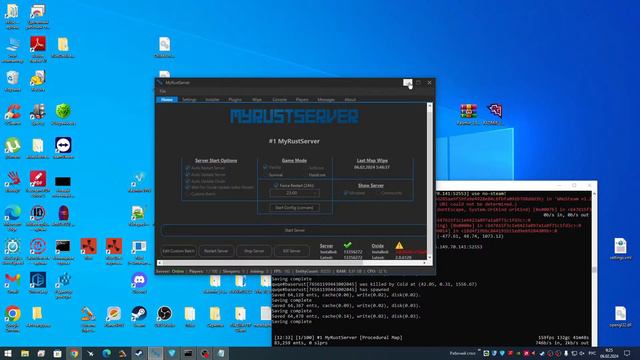Open Steam from the taskbar
This screenshot has width=640, height=360.
139,353
